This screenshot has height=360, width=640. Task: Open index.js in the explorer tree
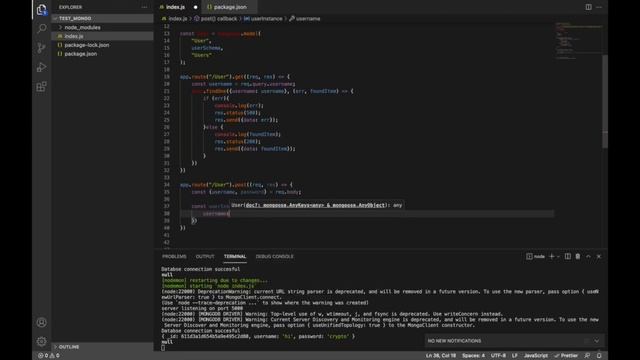102,36
